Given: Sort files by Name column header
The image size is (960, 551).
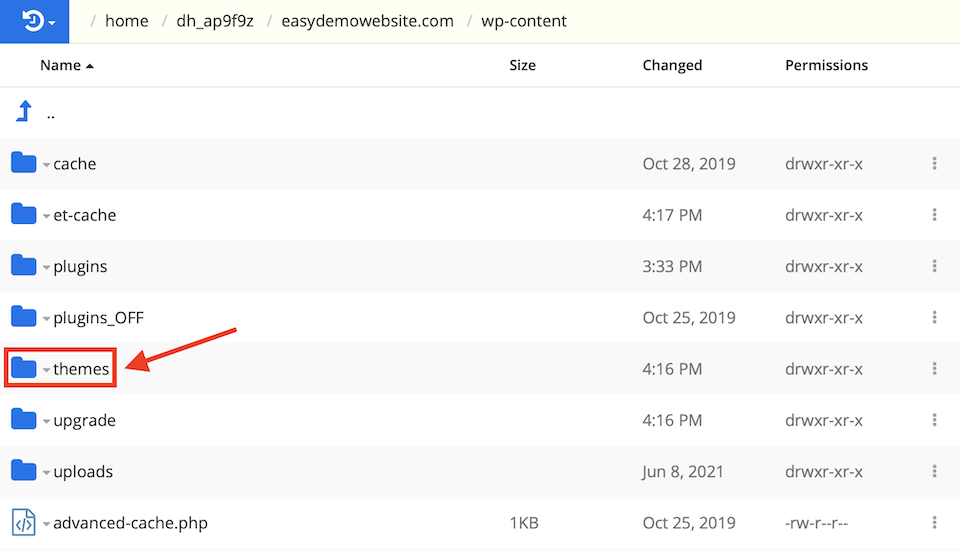Looking at the screenshot, I should 60,65.
